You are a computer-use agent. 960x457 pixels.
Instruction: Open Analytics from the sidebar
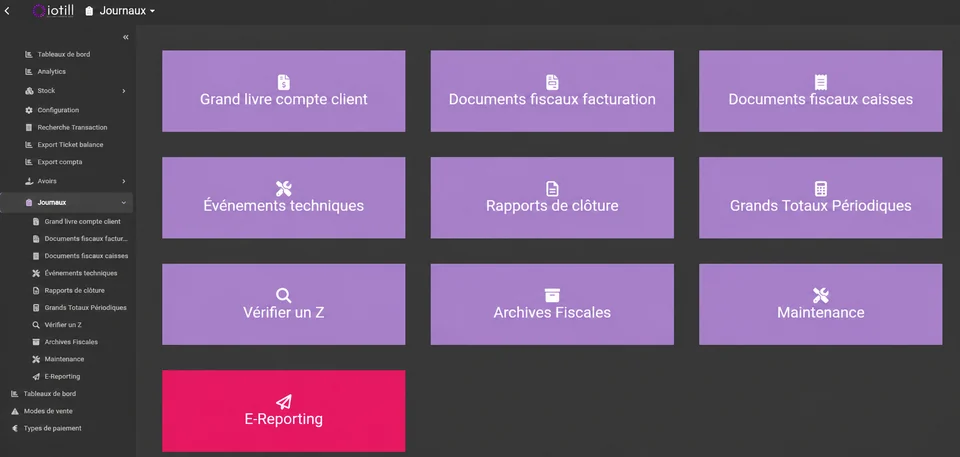tap(51, 72)
